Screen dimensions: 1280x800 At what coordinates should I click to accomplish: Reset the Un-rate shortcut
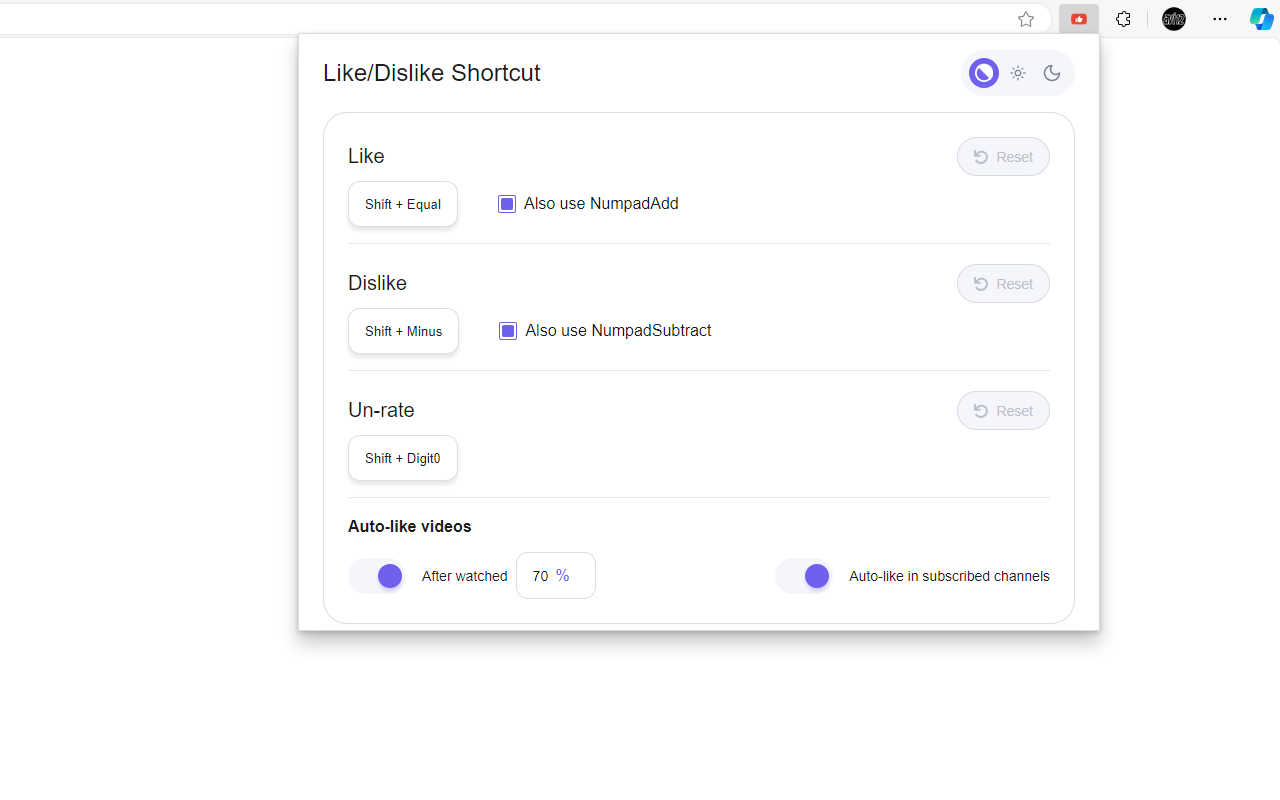coord(1003,411)
